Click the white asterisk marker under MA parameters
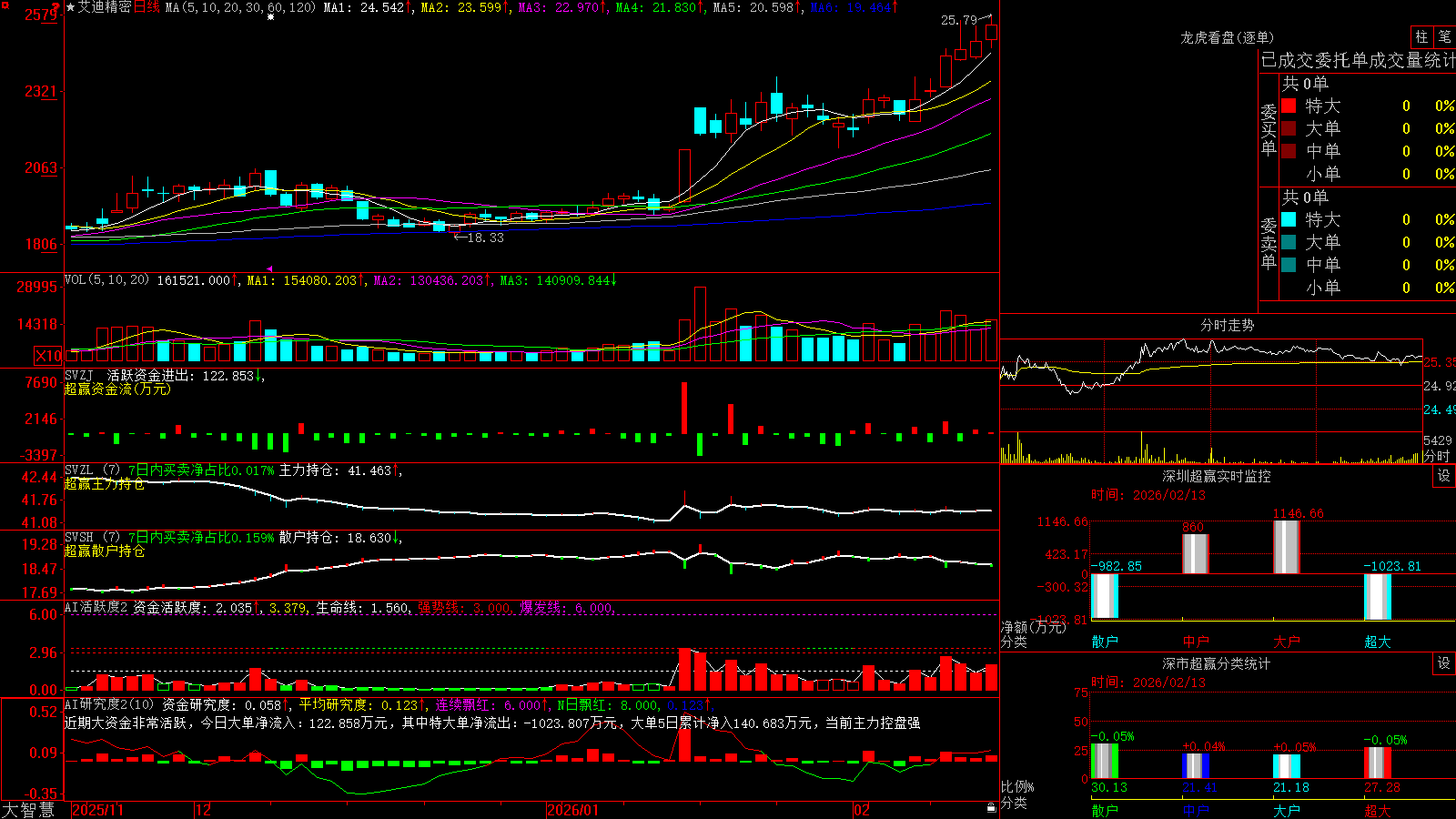 pos(270,17)
